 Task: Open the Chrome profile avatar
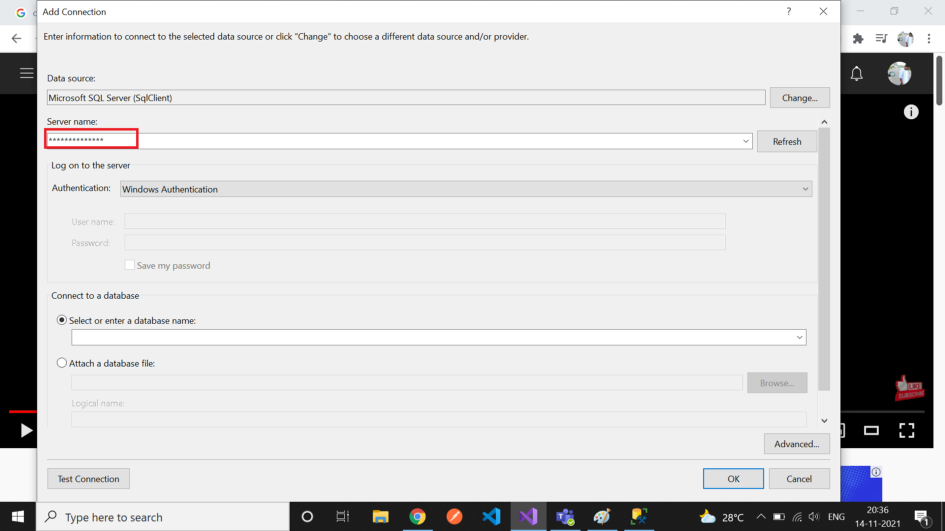pos(905,39)
